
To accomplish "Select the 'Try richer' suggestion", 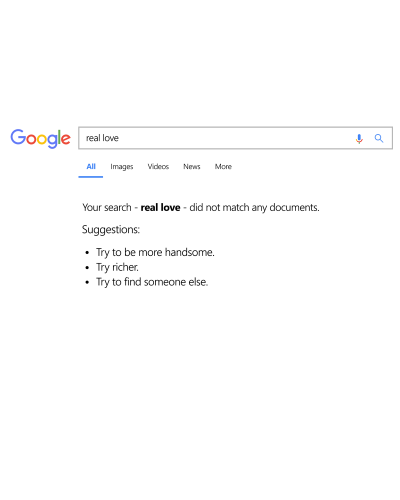I will click(x=117, y=267).
